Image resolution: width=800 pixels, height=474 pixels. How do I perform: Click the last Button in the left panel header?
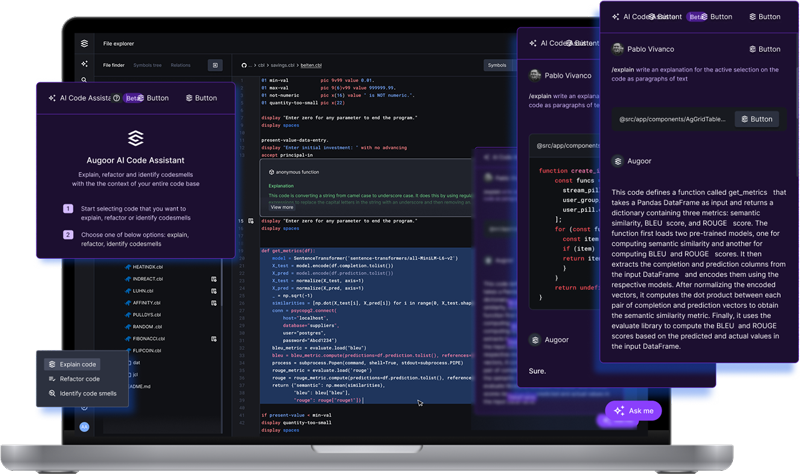point(201,98)
